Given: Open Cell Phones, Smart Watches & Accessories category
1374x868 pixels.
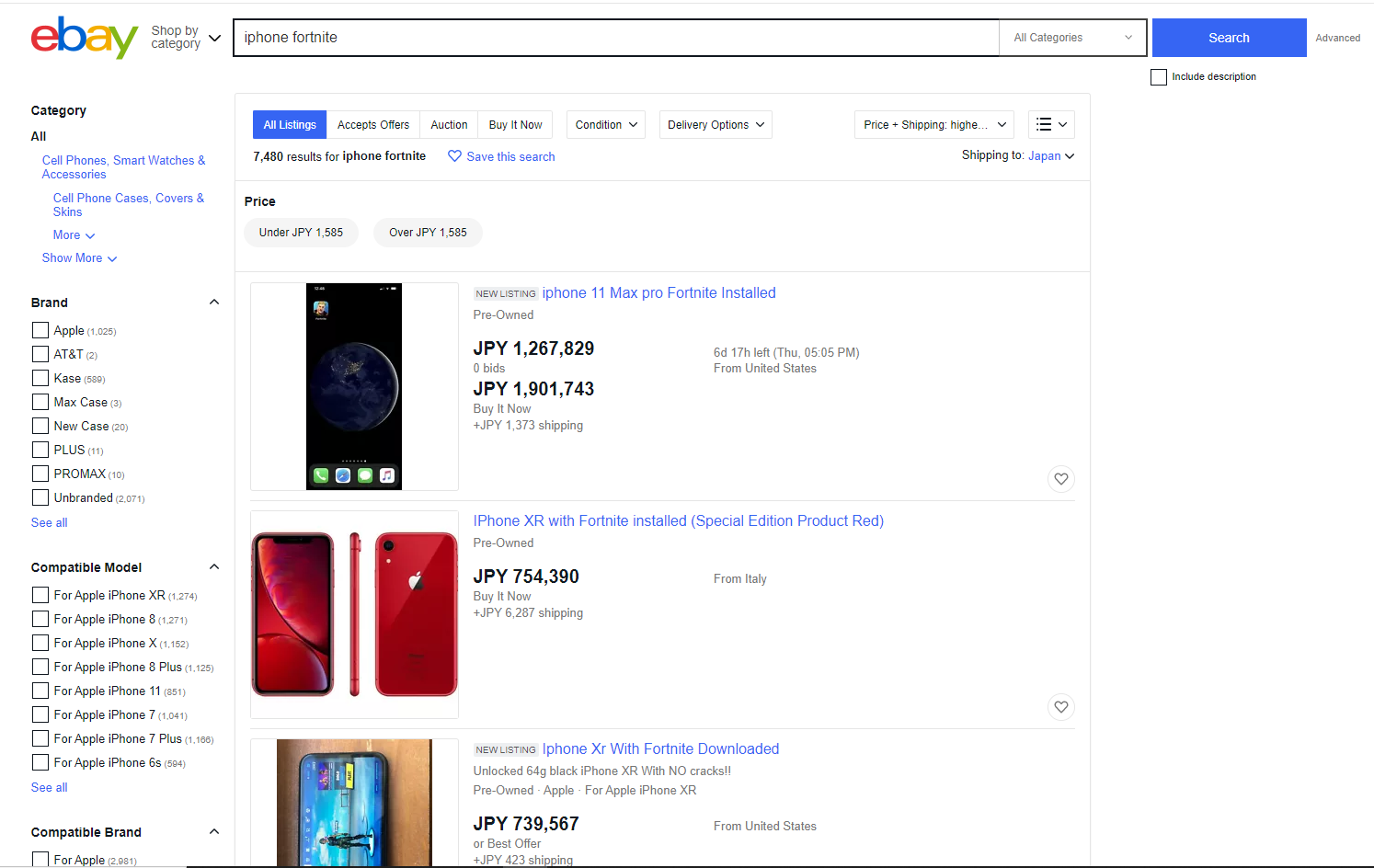Looking at the screenshot, I should tap(123, 167).
